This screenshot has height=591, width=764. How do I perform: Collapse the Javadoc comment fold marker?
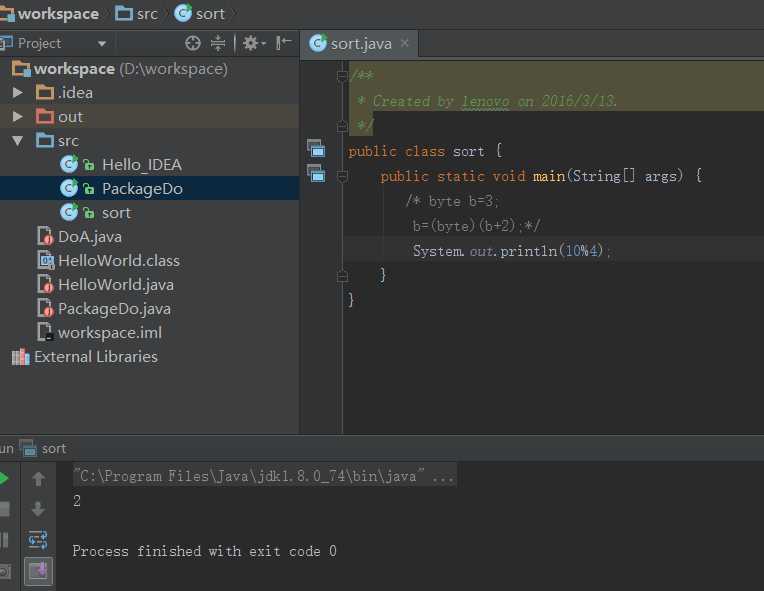pyautogui.click(x=342, y=76)
